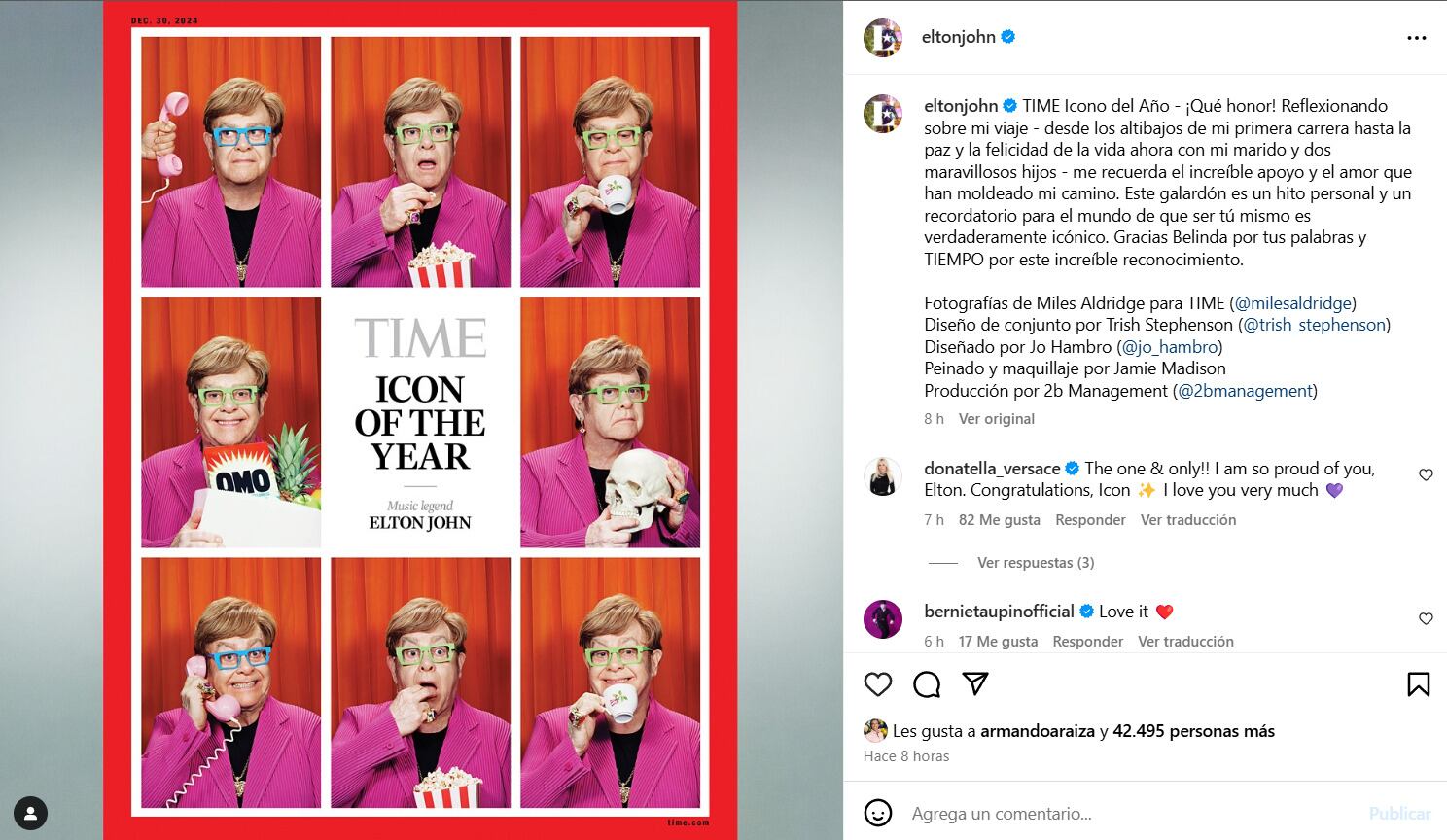Expand 'Ver respuestas (3)' under Donatella's comment
This screenshot has height=840, width=1447.
1036,562
